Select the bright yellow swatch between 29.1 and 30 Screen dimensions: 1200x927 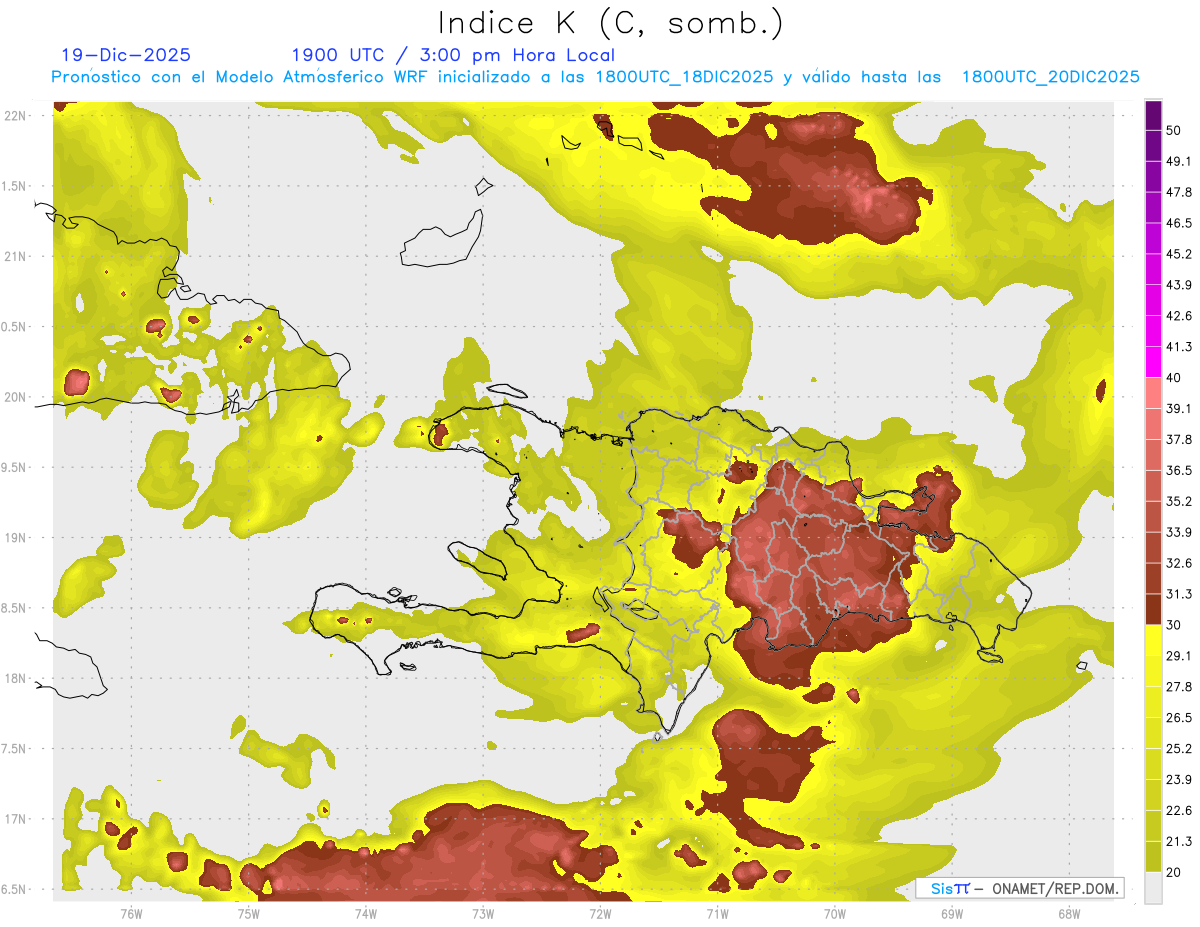[x=1154, y=641]
